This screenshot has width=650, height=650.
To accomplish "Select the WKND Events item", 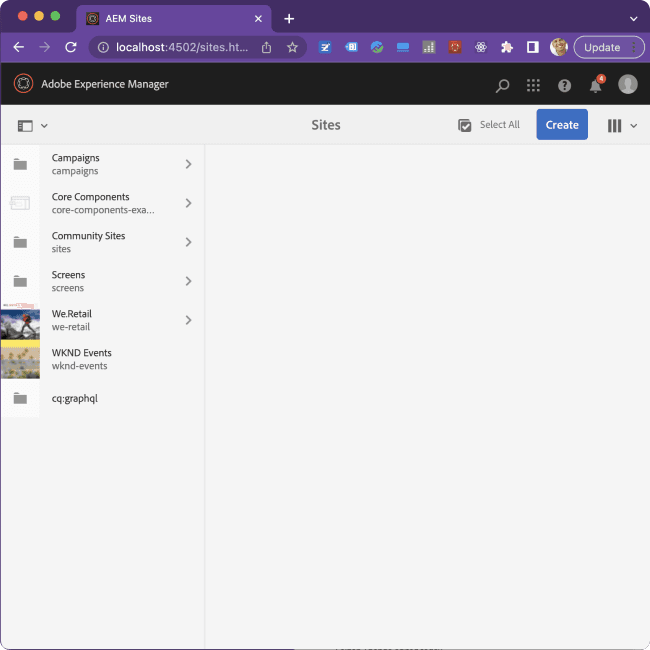I will coord(102,359).
